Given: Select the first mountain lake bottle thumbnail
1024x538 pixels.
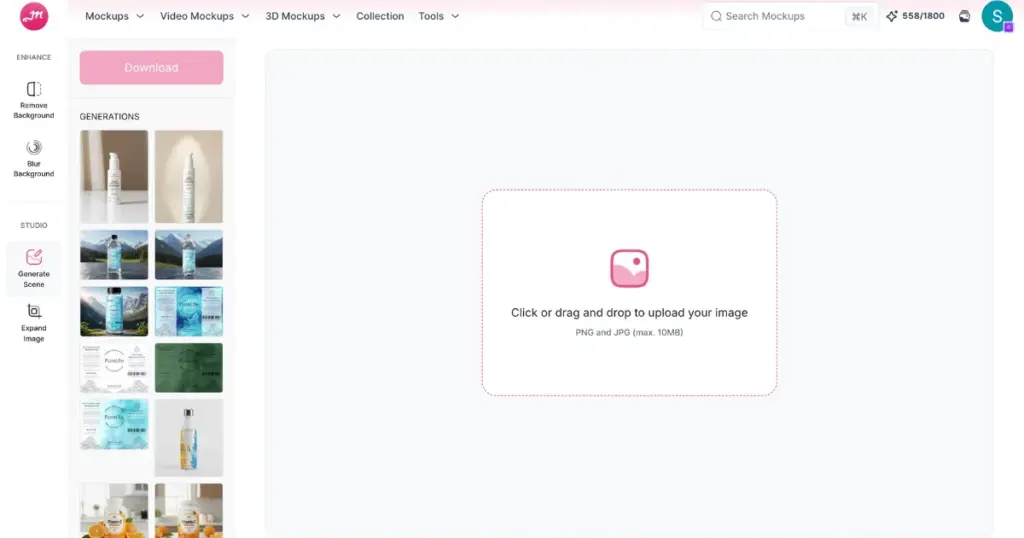Looking at the screenshot, I should (114, 255).
